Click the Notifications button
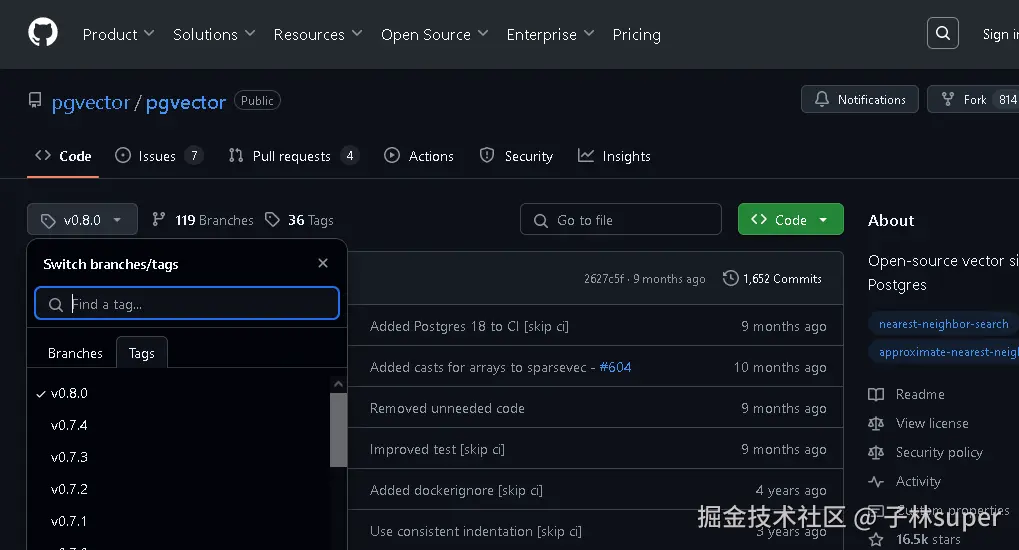Image resolution: width=1019 pixels, height=550 pixels. (x=860, y=99)
